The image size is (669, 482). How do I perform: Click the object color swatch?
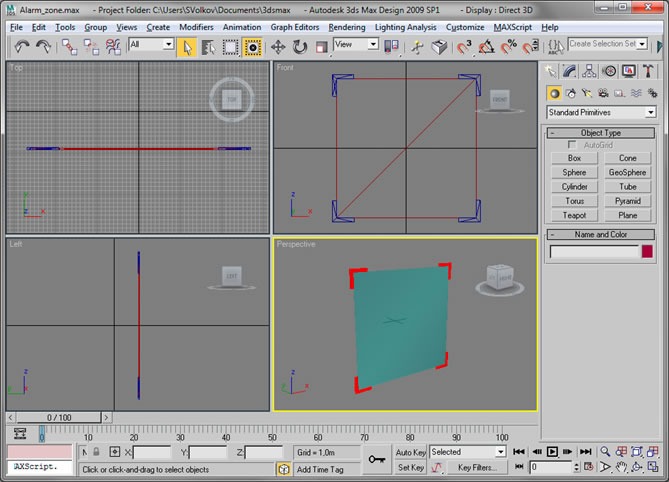click(647, 252)
